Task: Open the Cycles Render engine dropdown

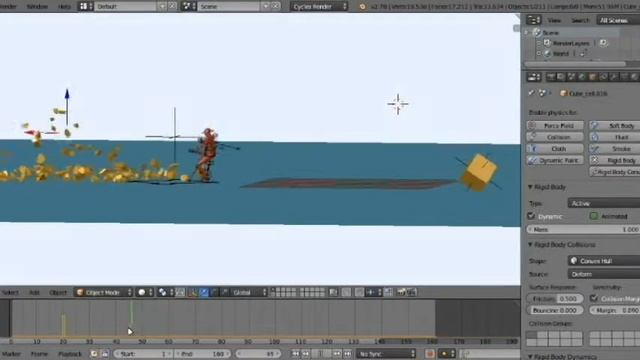Action: tap(319, 7)
